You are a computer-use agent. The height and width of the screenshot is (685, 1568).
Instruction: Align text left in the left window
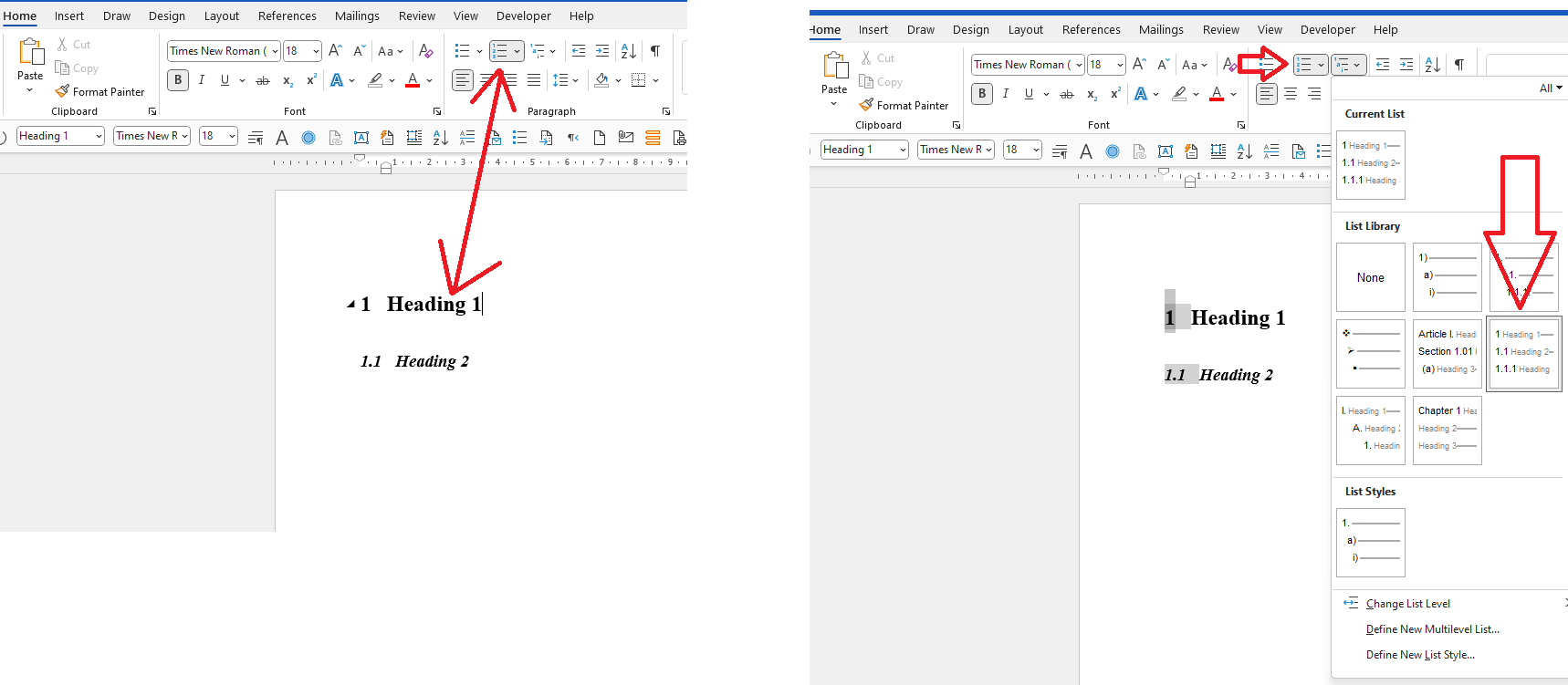click(463, 80)
